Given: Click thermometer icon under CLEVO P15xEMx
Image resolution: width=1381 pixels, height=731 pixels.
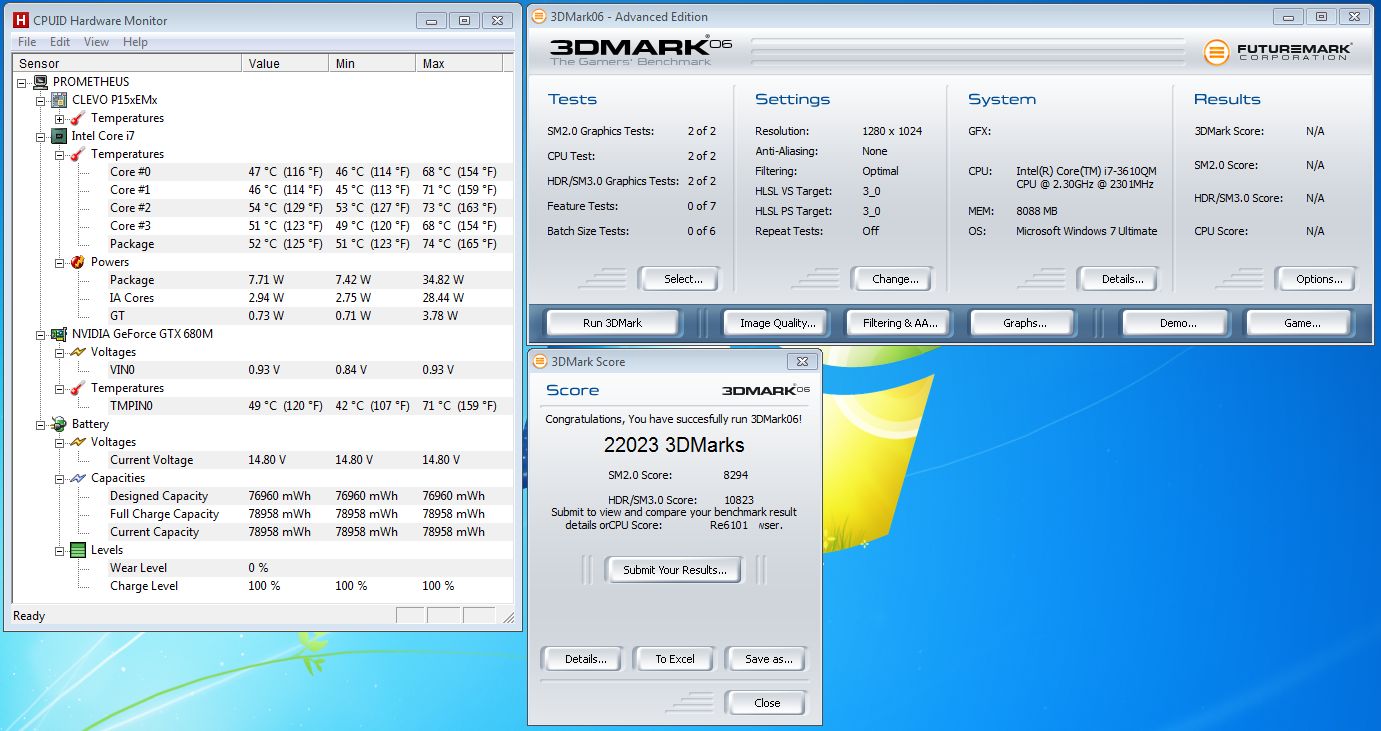Looking at the screenshot, I should [x=78, y=118].
